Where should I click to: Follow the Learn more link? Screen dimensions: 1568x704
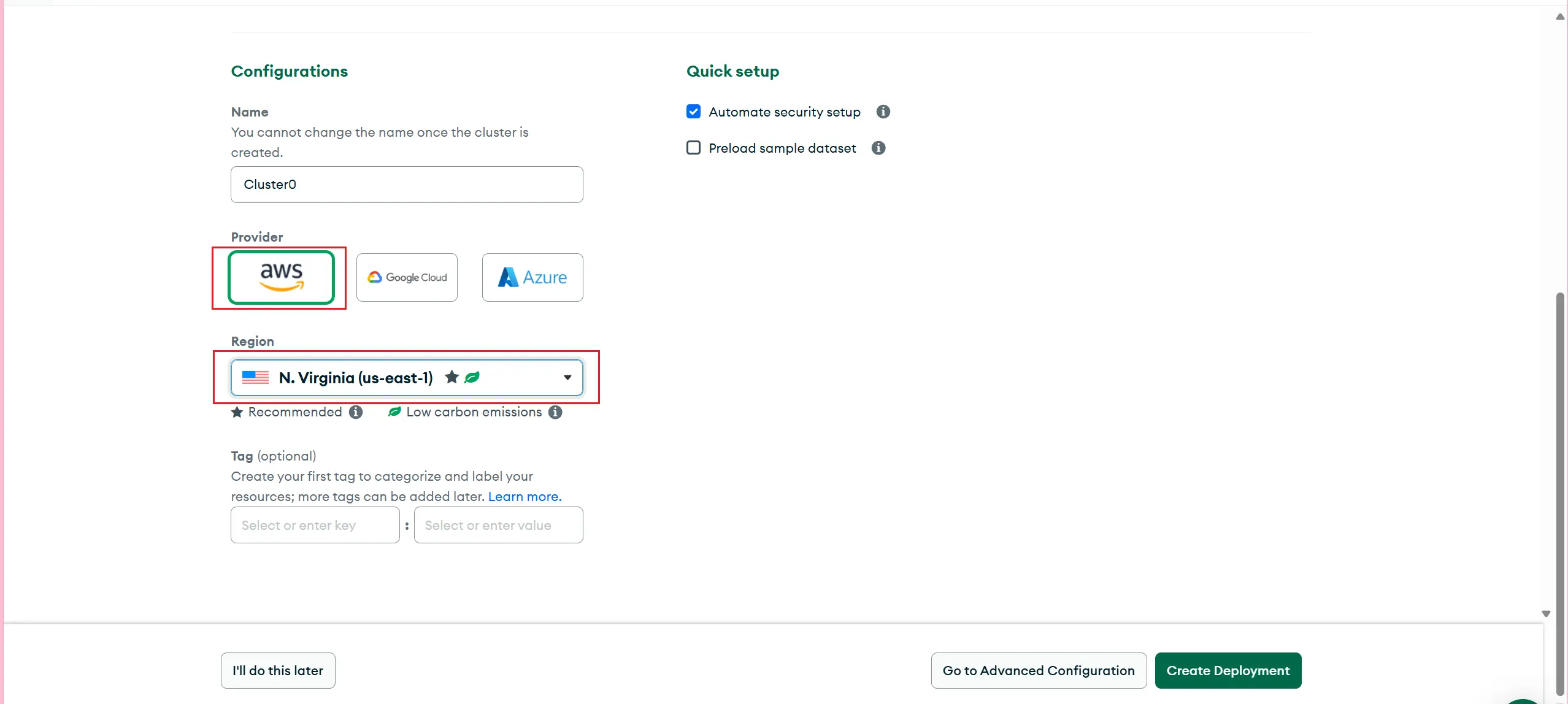[525, 497]
